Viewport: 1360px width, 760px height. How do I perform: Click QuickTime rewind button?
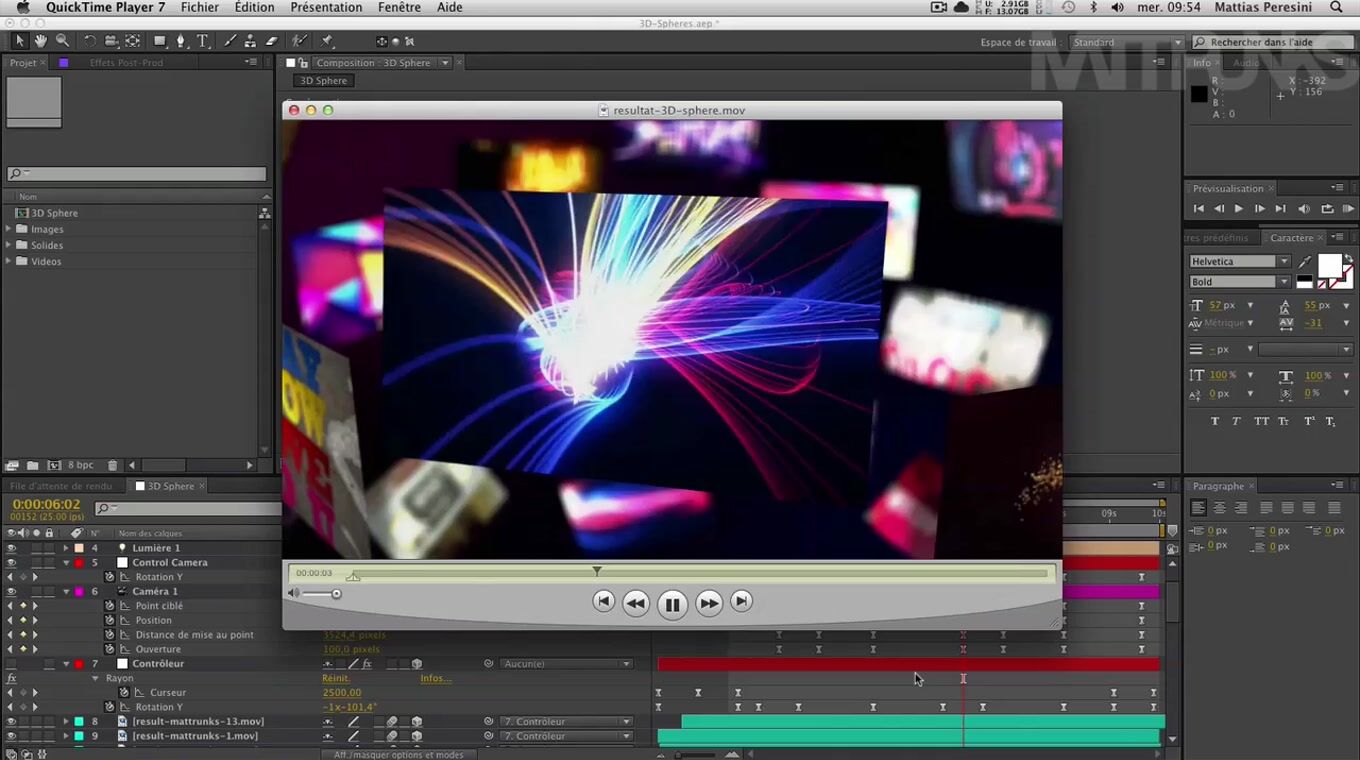635,603
